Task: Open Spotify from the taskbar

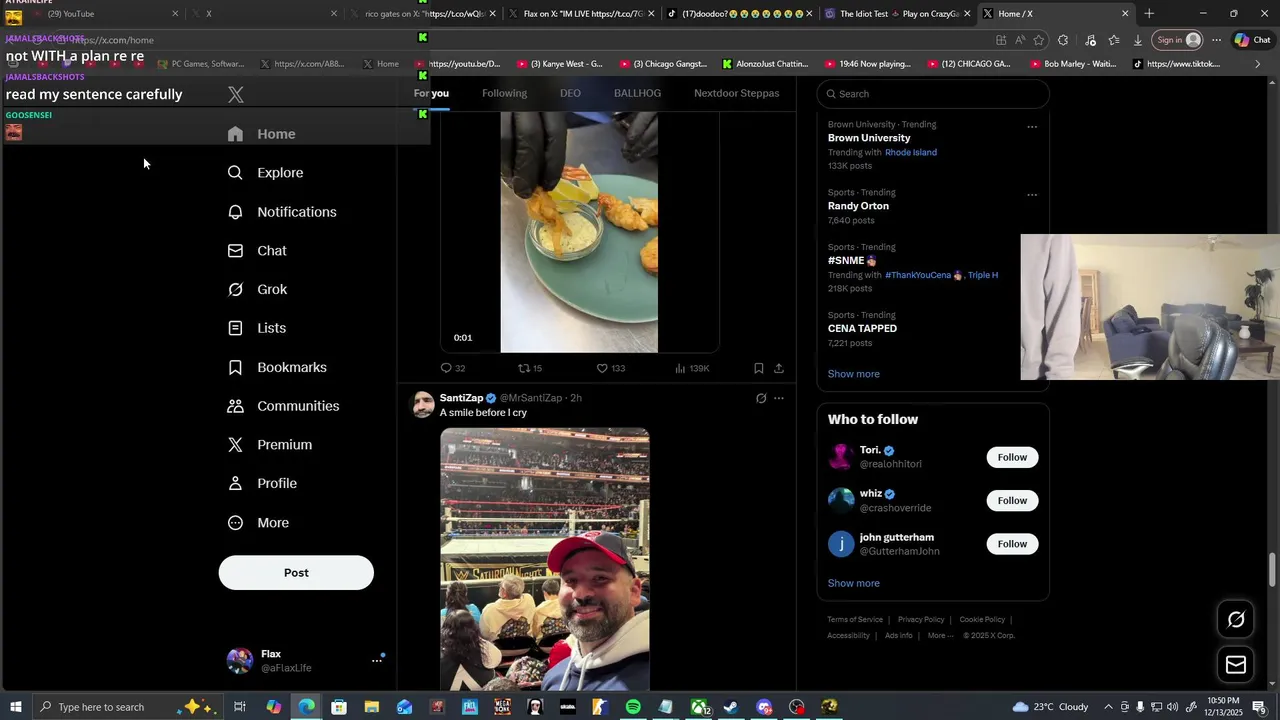Action: tap(633, 707)
